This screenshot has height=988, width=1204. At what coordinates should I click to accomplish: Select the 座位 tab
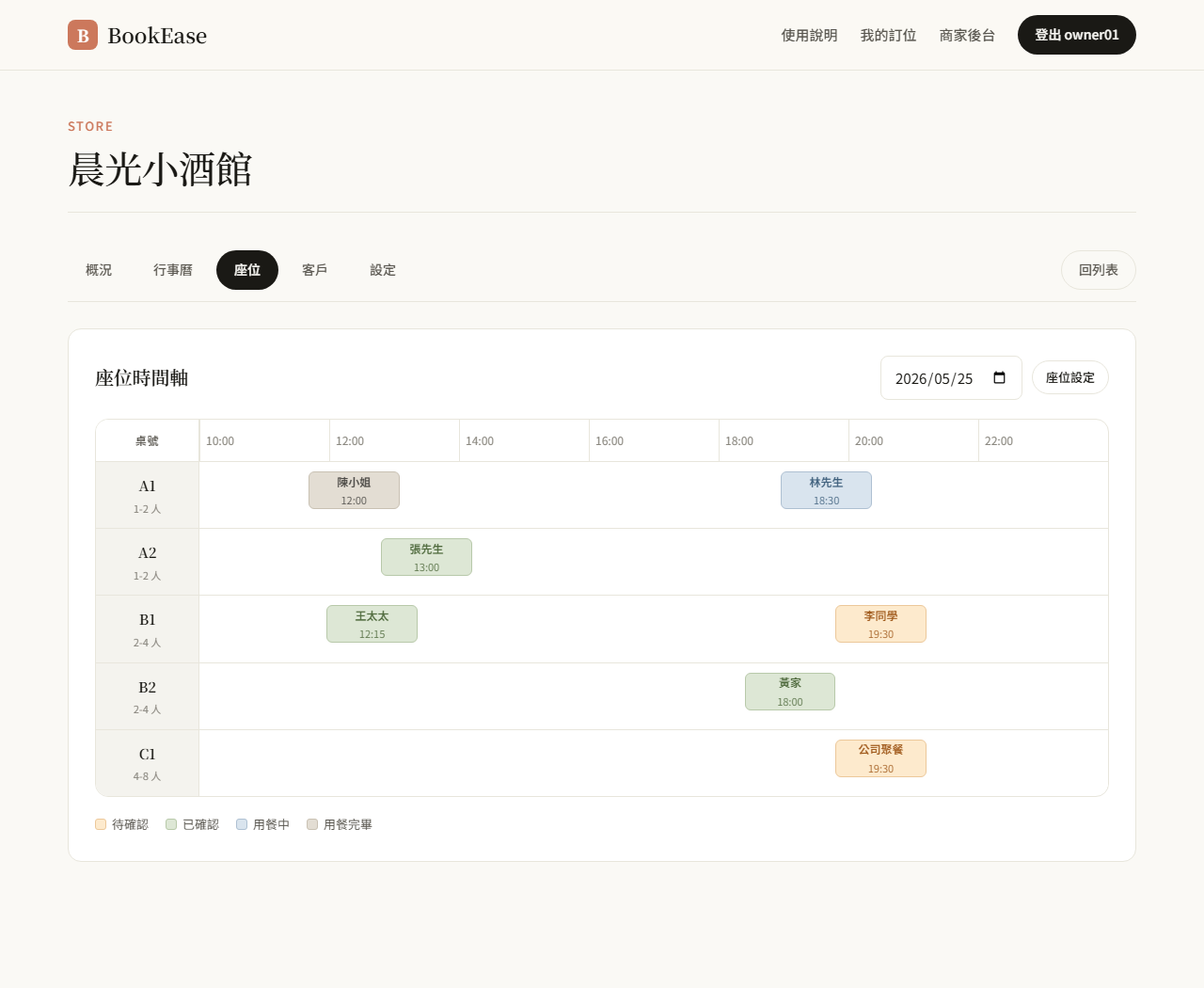coord(247,270)
